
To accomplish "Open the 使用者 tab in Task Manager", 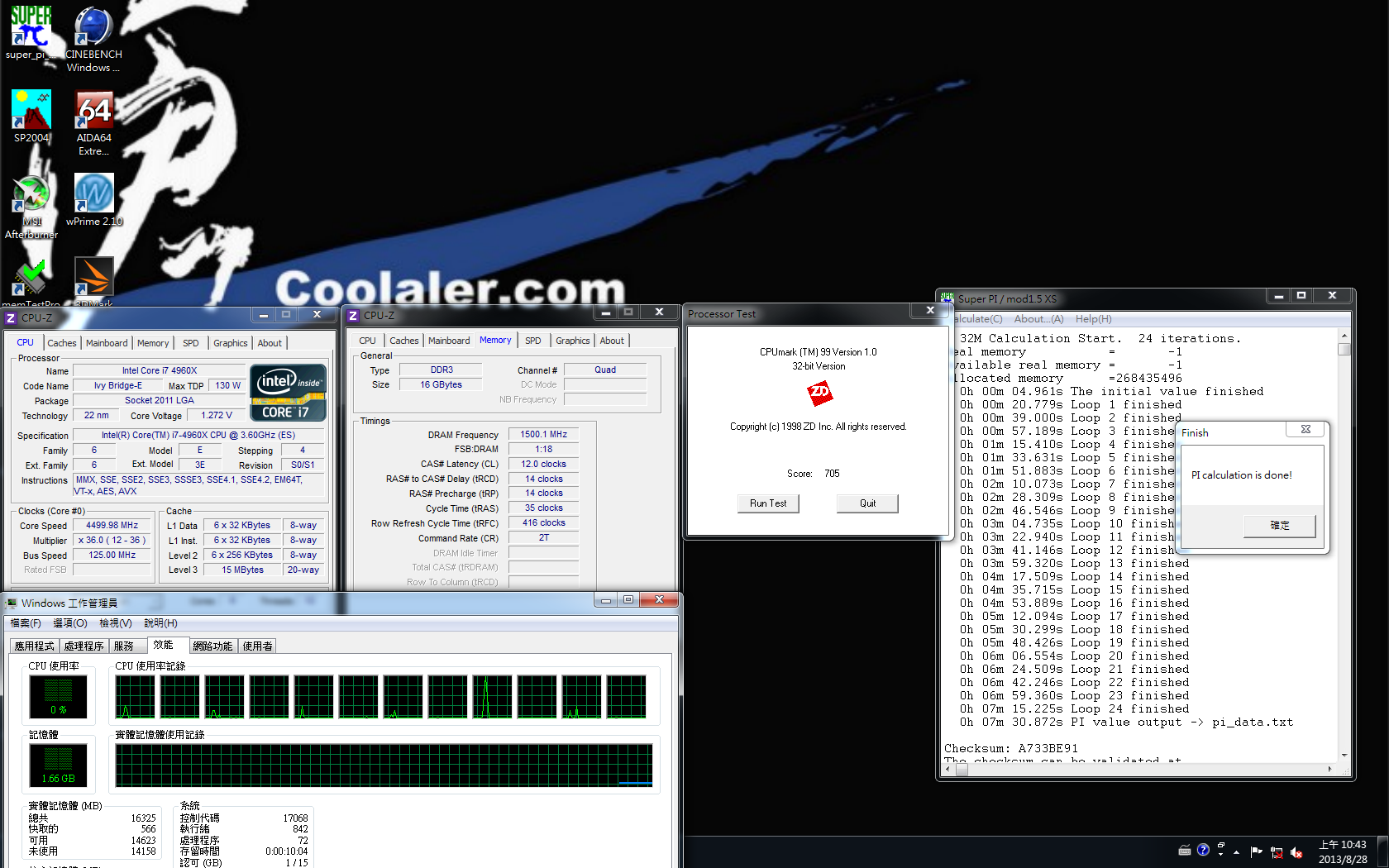I will [257, 646].
